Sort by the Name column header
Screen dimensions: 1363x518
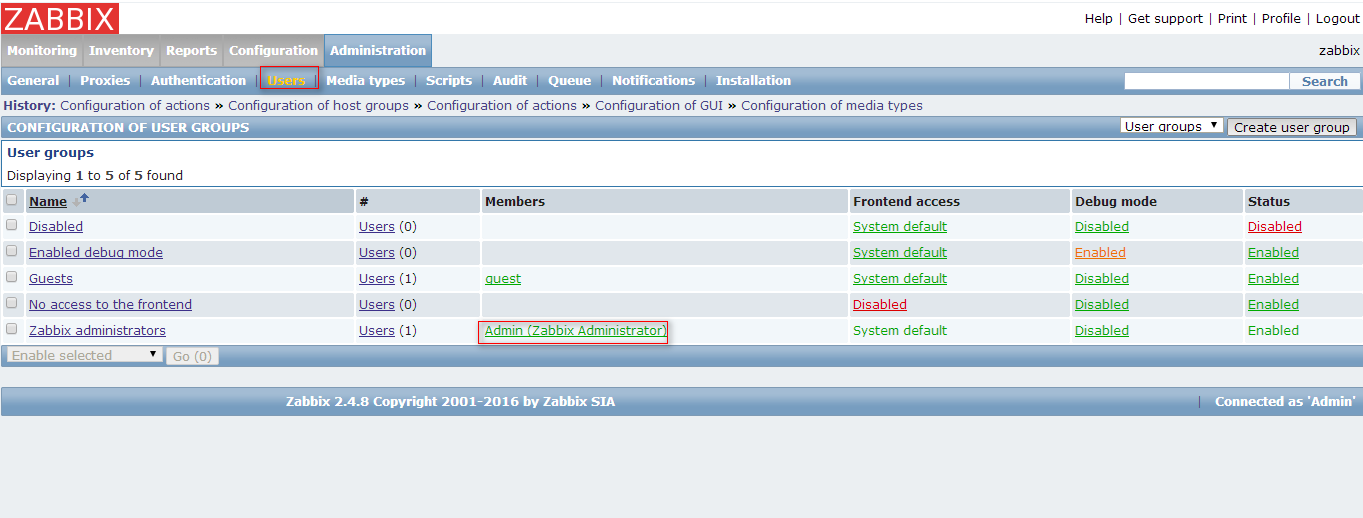click(x=48, y=202)
